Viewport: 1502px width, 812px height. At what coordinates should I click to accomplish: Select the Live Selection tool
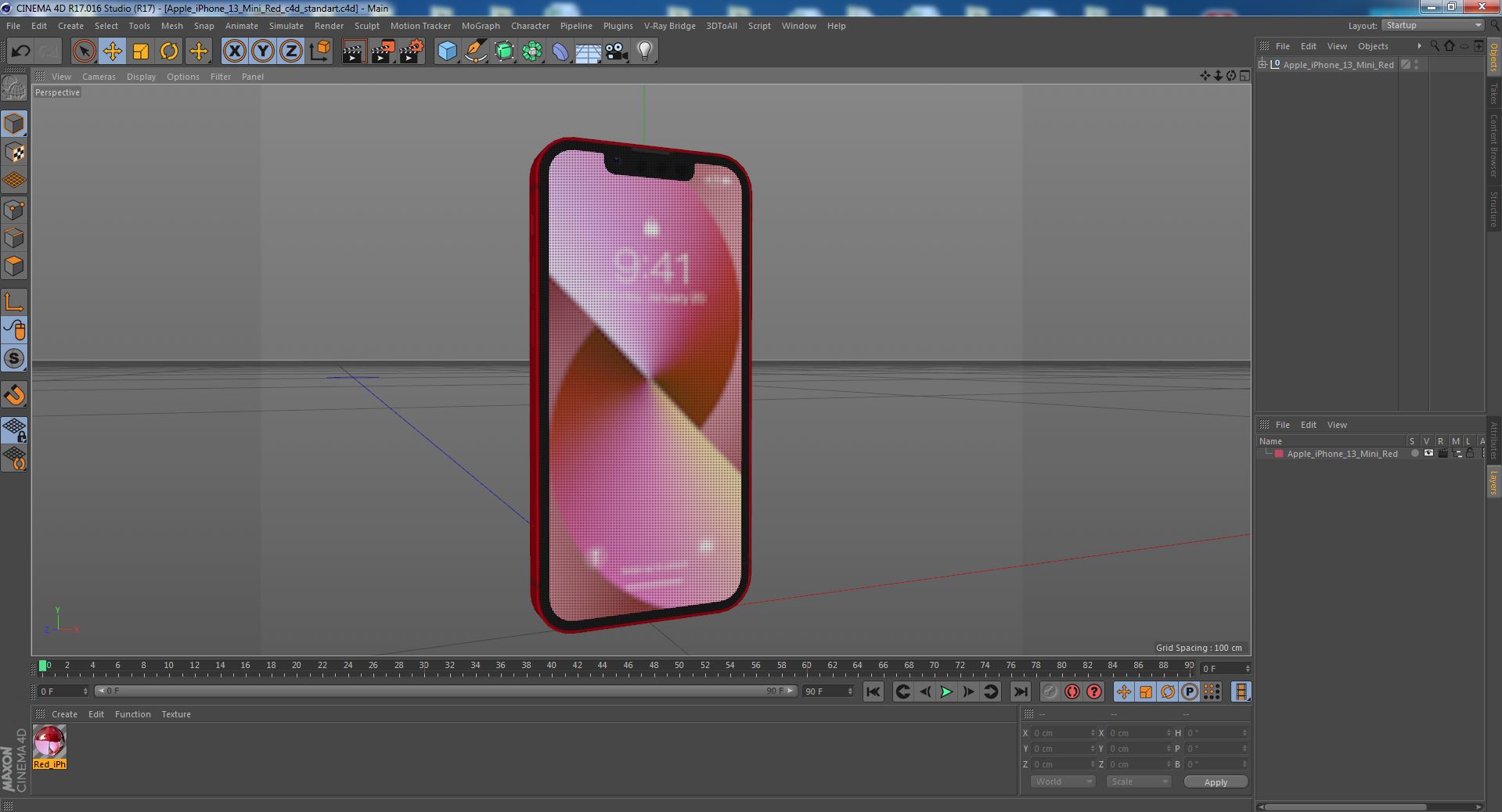tap(84, 52)
